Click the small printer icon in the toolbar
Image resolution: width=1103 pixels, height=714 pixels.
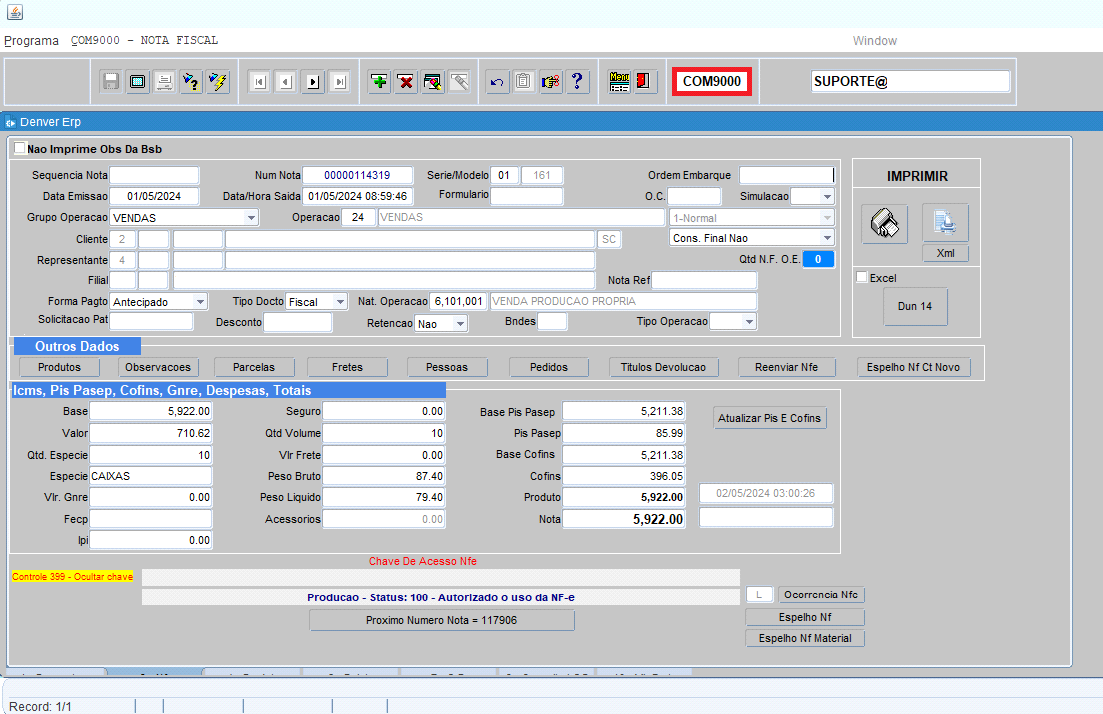point(164,82)
